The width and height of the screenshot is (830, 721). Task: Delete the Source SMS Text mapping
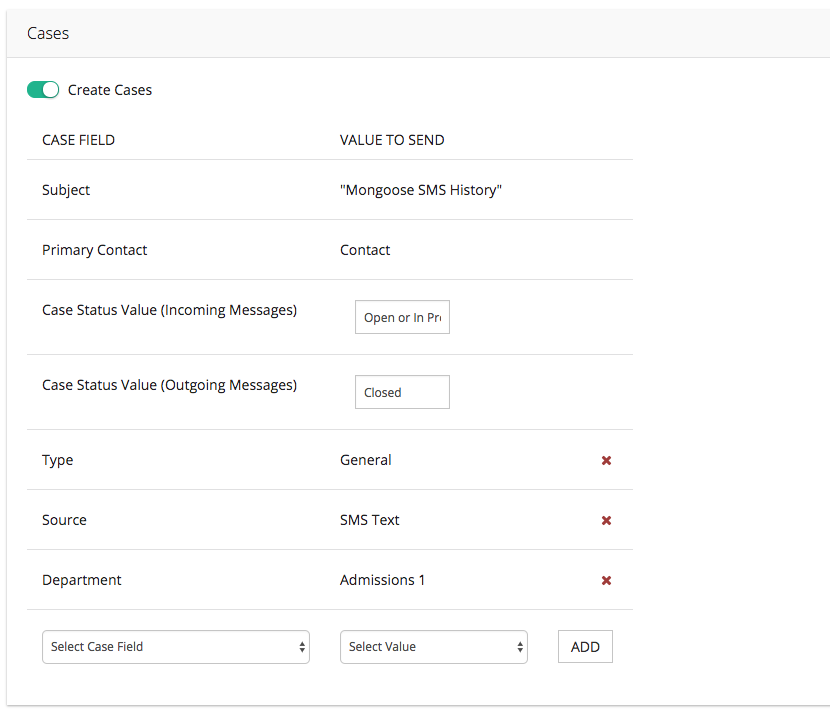pyautogui.click(x=606, y=521)
